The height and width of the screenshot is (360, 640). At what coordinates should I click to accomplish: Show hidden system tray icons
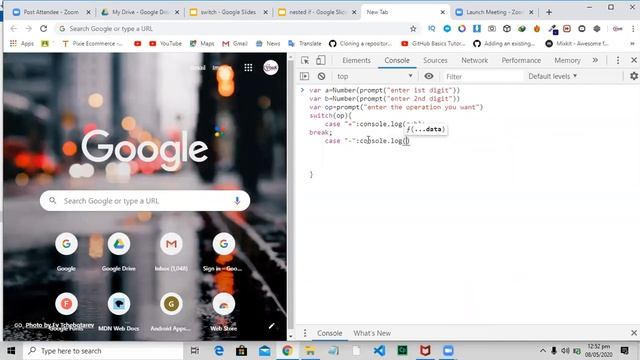(x=542, y=351)
